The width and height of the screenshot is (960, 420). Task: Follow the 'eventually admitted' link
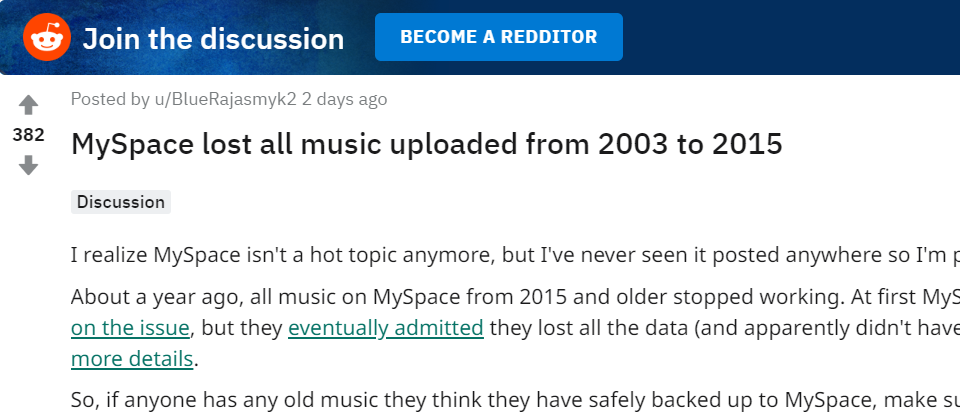pyautogui.click(x=386, y=328)
